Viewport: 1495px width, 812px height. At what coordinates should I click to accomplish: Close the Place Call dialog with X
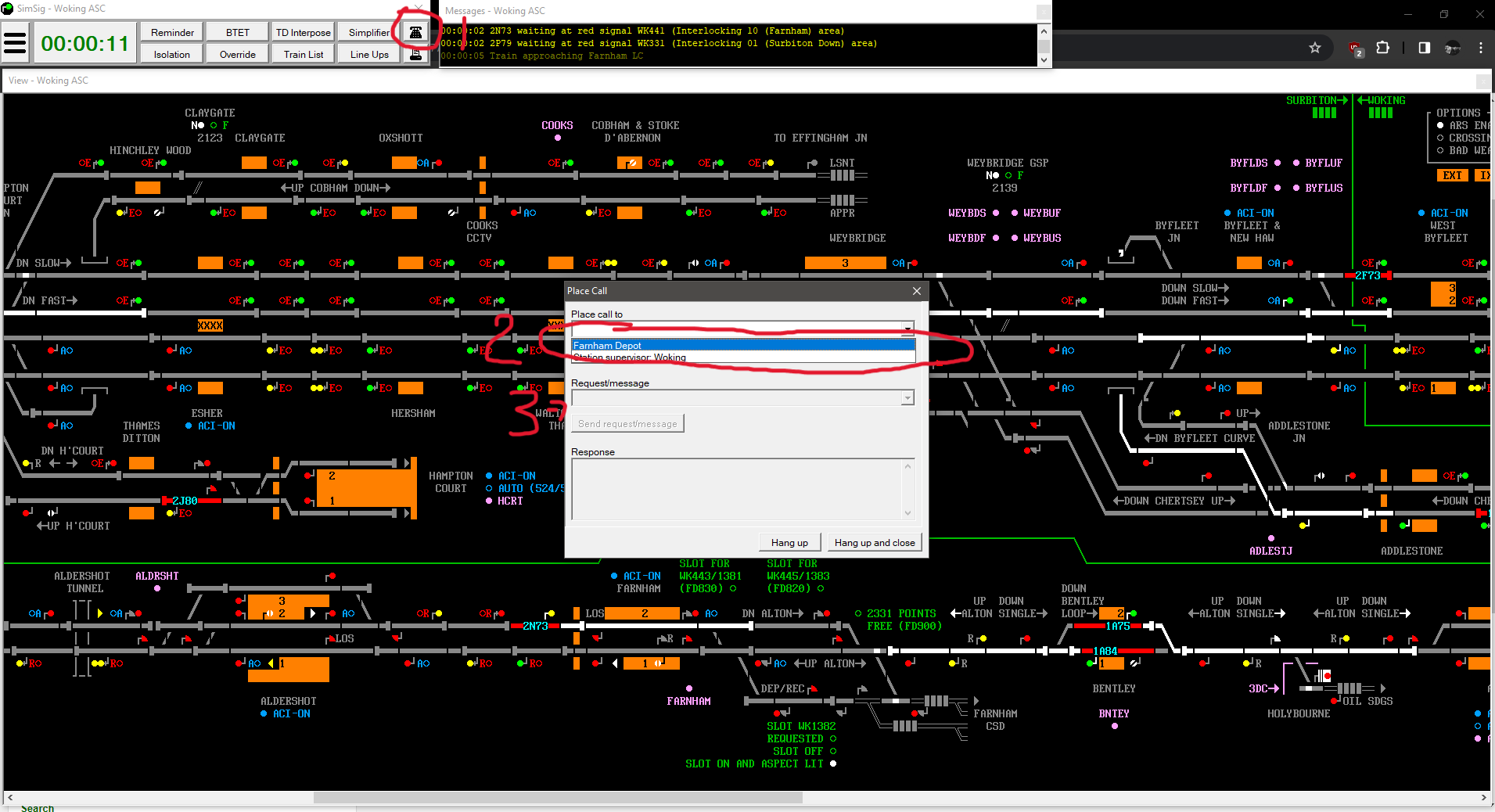click(917, 291)
